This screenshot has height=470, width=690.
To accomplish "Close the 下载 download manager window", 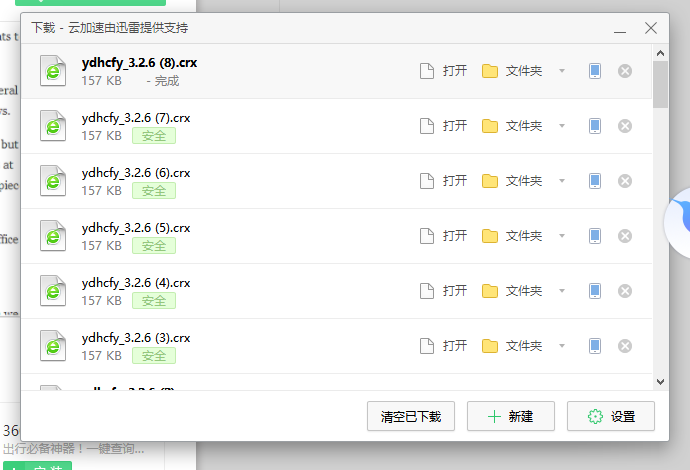I will 651,28.
